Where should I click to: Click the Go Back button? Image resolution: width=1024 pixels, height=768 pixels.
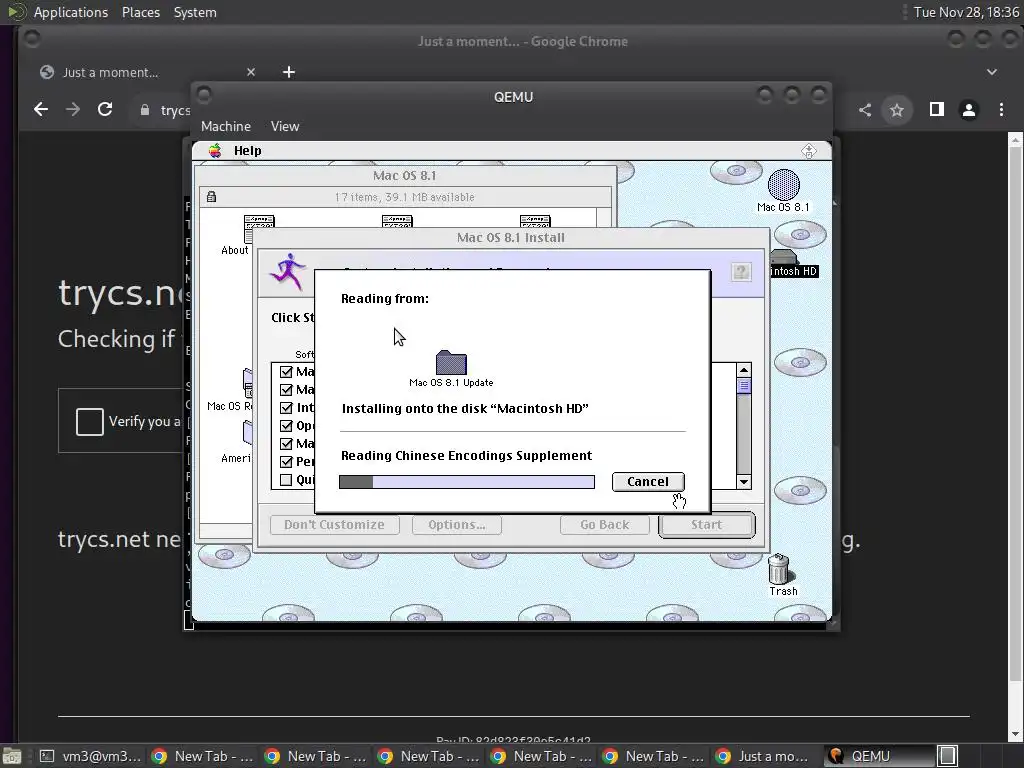605,524
